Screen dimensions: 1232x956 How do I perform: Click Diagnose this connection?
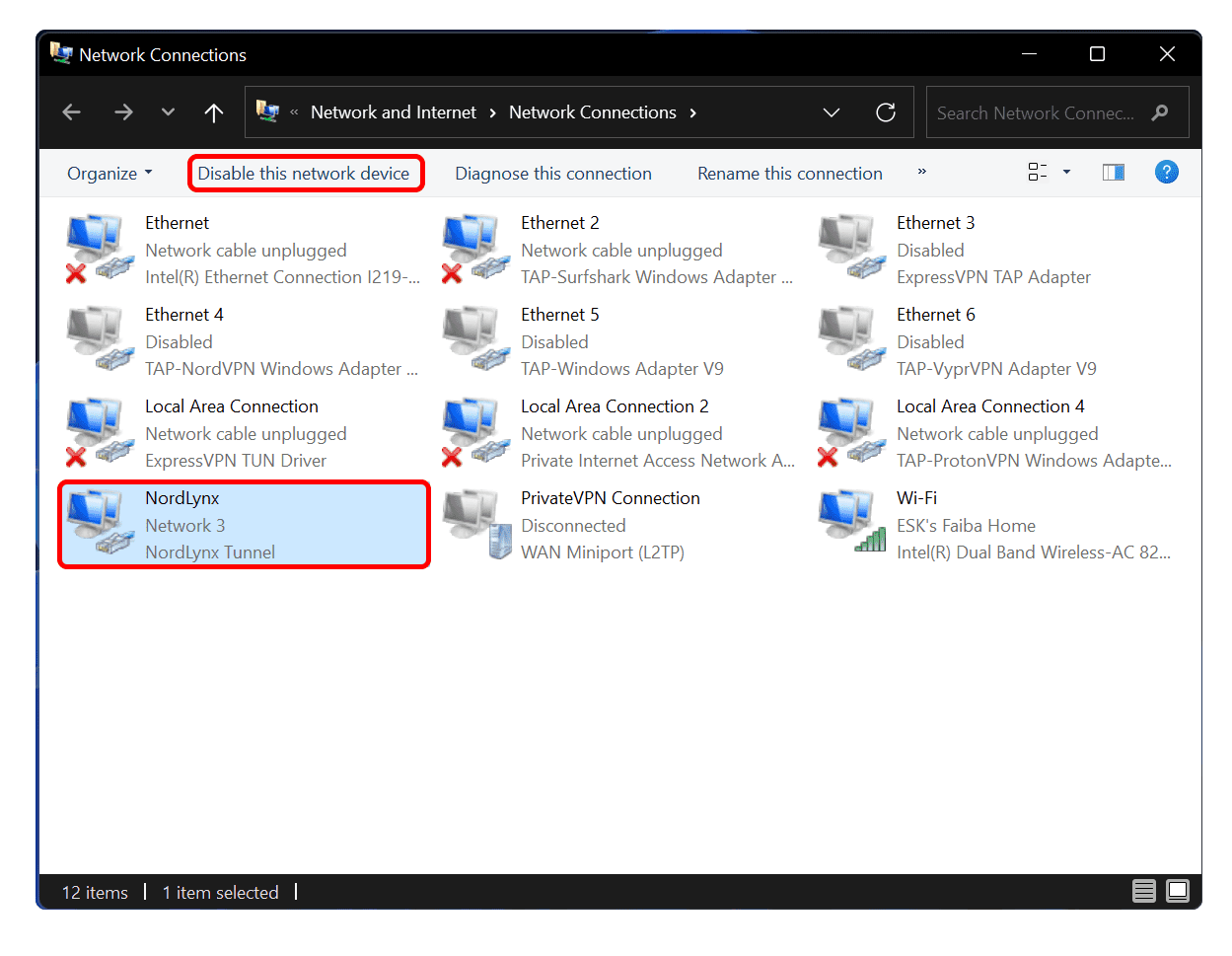(553, 174)
